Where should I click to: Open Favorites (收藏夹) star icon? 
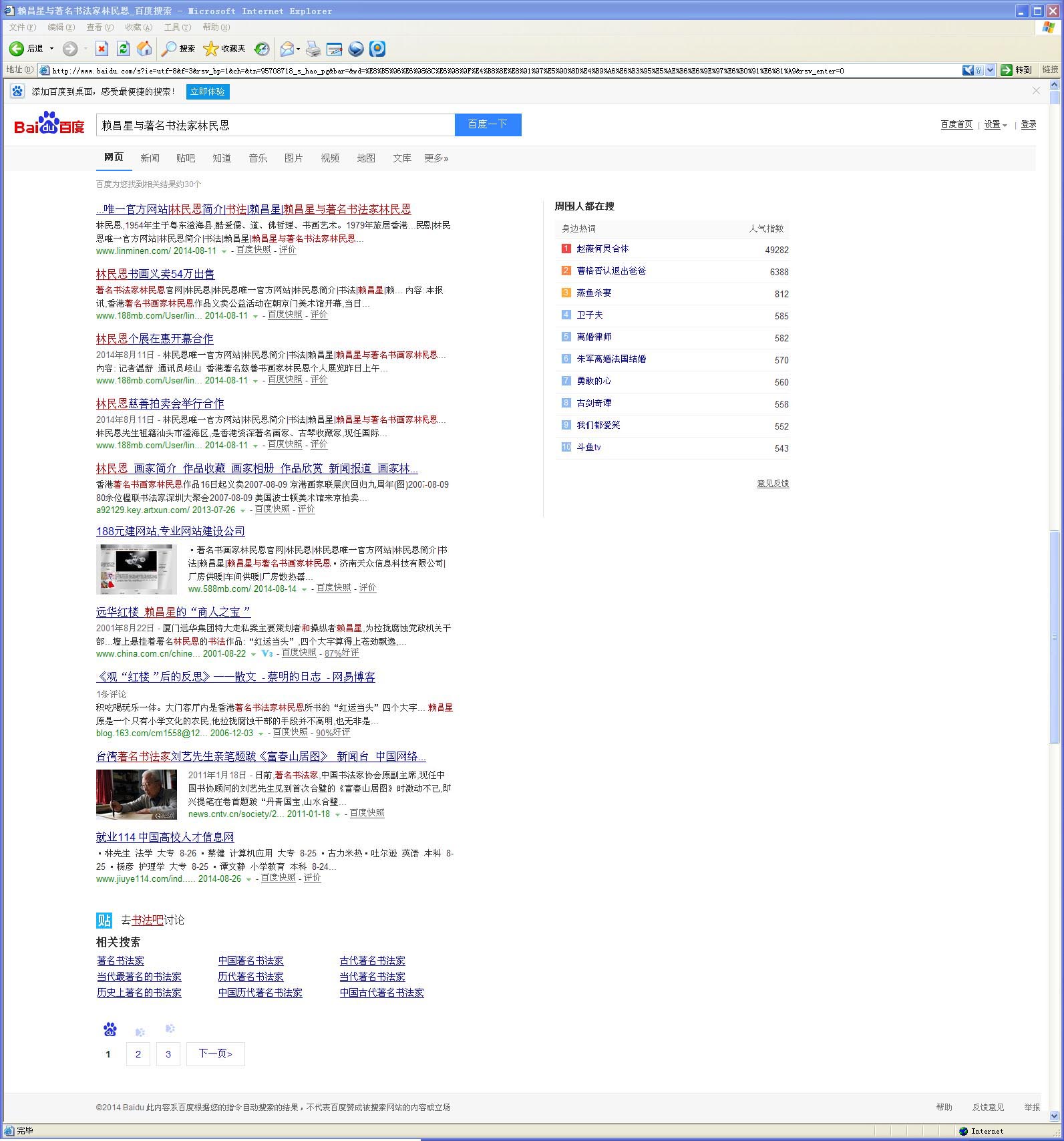tap(210, 49)
